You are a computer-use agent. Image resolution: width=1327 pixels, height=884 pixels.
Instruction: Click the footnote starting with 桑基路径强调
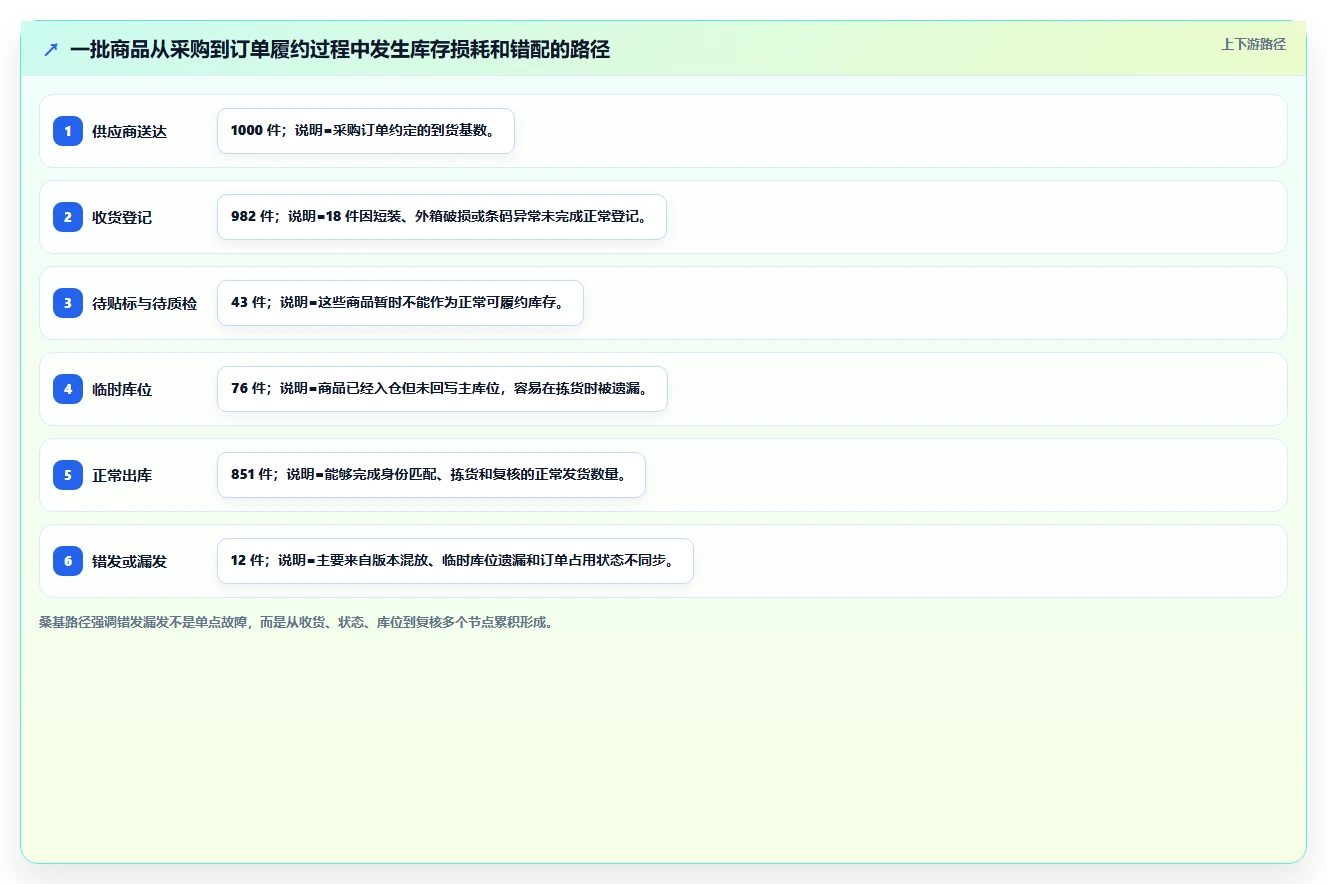(x=296, y=622)
